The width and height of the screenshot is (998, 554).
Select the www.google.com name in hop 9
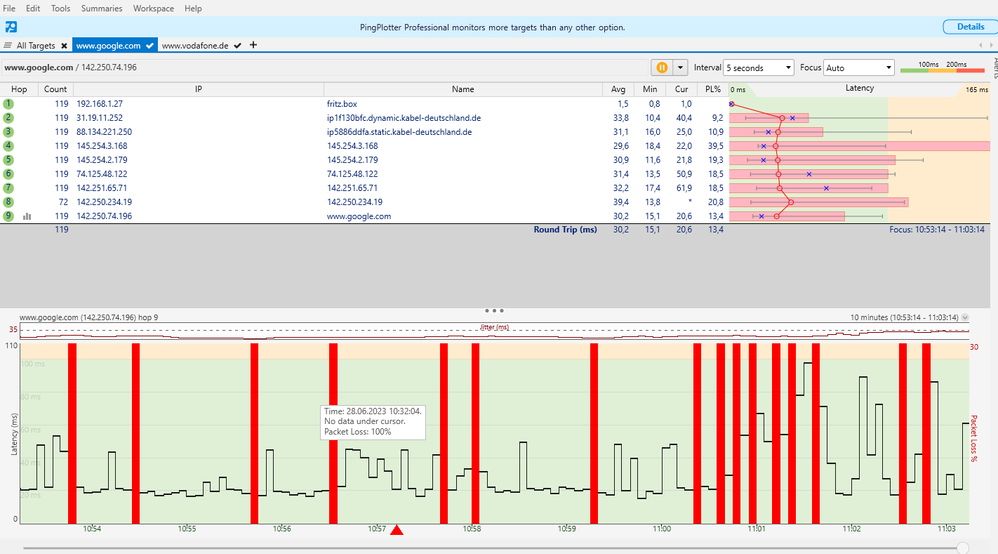(359, 216)
